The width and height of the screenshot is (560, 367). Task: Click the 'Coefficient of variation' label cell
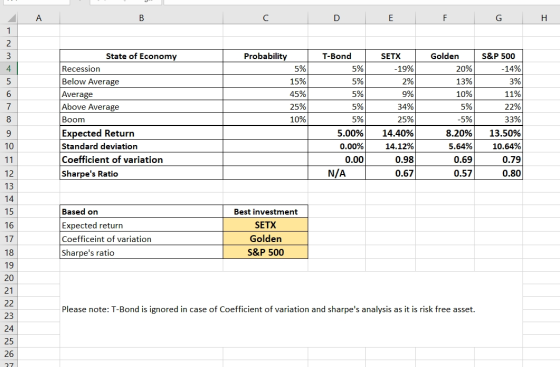pyautogui.click(x=141, y=160)
